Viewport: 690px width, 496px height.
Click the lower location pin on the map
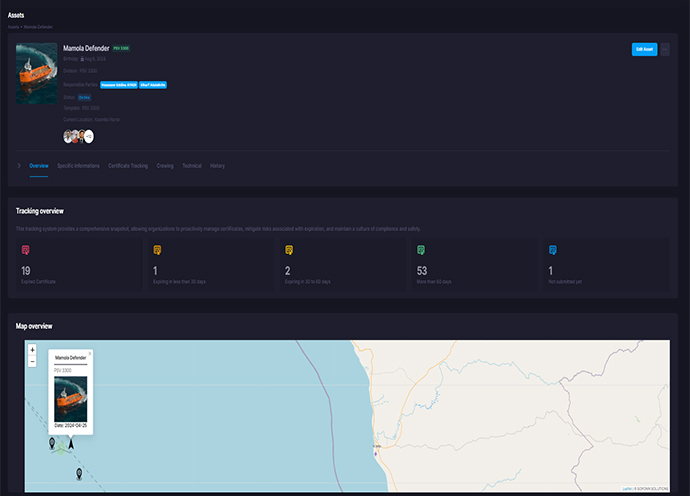tap(79, 473)
